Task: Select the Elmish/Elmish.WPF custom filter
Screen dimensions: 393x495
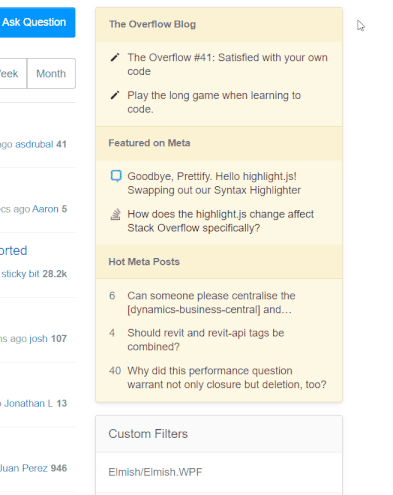Action: (x=155, y=472)
